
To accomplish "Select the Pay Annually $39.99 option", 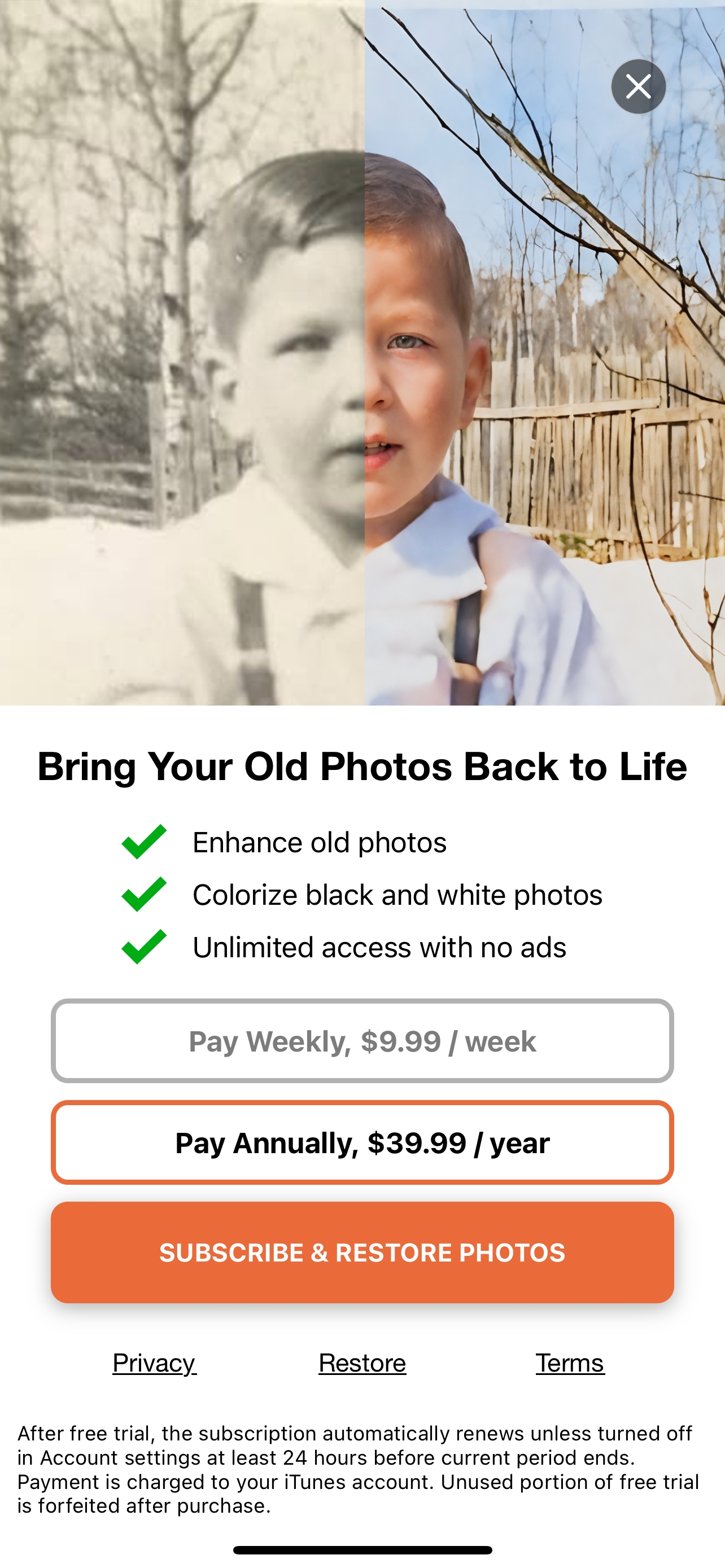I will coord(362,1142).
